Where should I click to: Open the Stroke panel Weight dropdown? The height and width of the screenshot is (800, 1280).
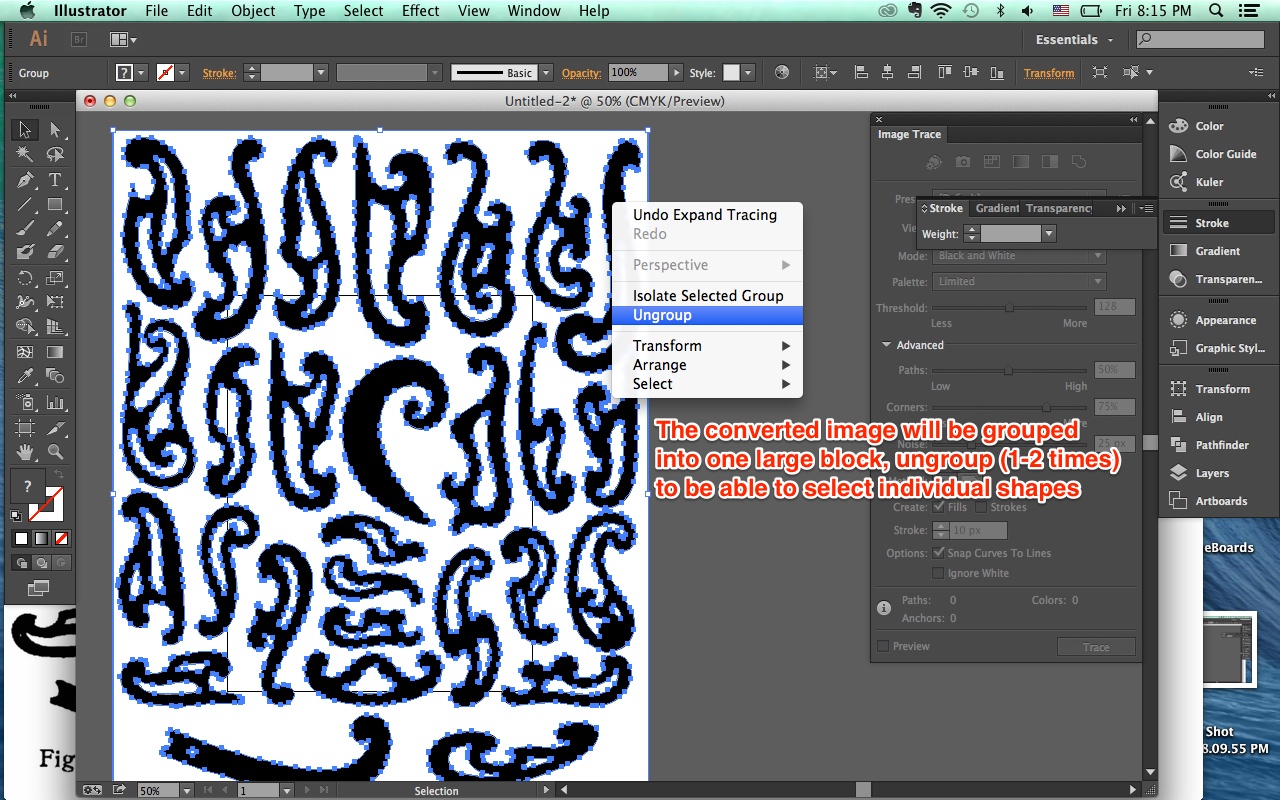coord(1048,234)
